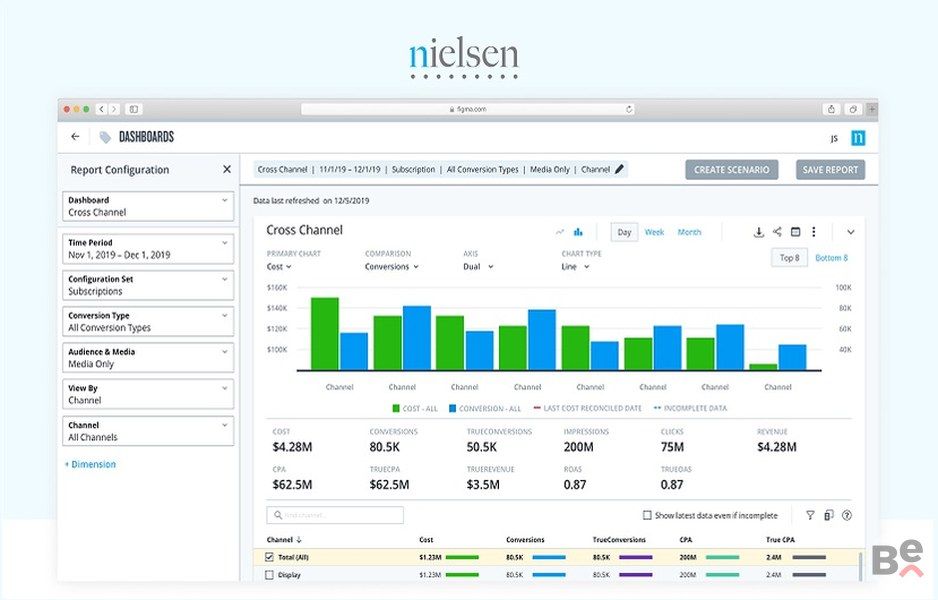938x600 pixels.
Task: Reload page in address bar
Action: [629, 109]
